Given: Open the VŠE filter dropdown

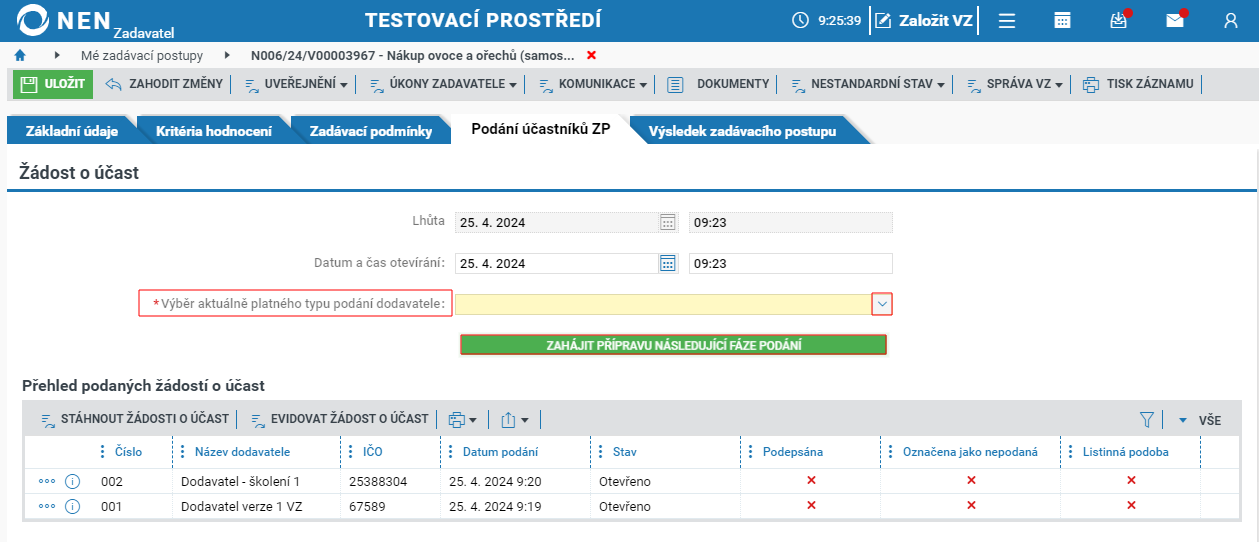Looking at the screenshot, I should [x=1199, y=420].
